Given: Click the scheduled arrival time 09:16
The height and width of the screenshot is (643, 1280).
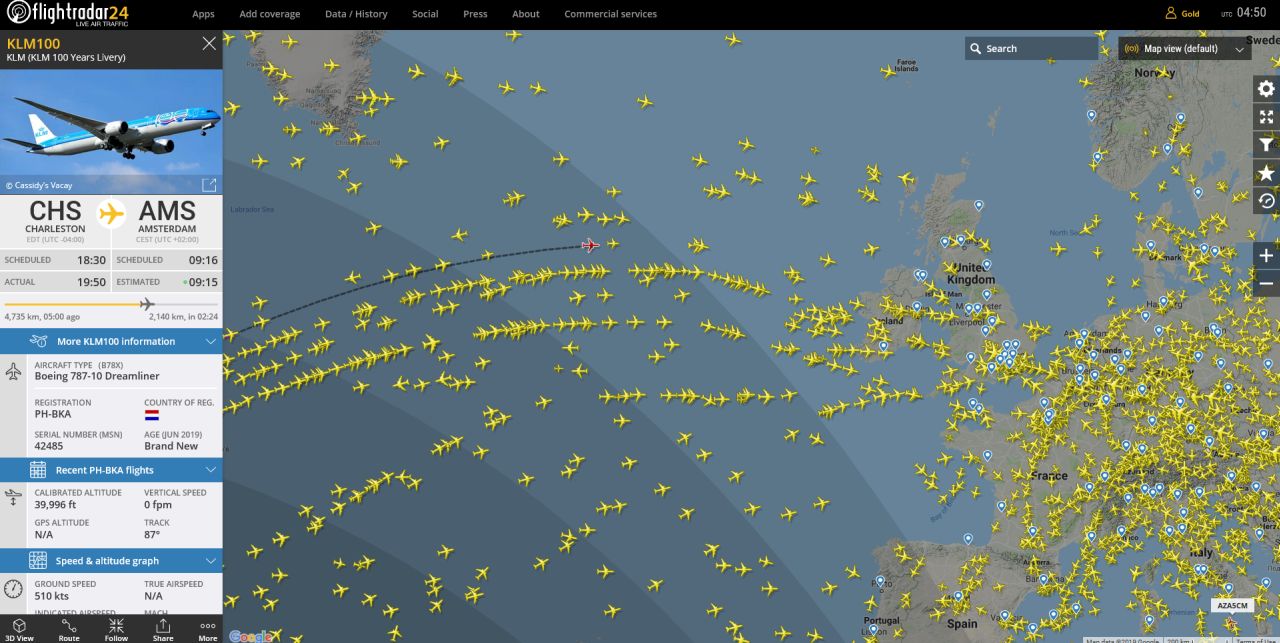Looking at the screenshot, I should (203, 260).
